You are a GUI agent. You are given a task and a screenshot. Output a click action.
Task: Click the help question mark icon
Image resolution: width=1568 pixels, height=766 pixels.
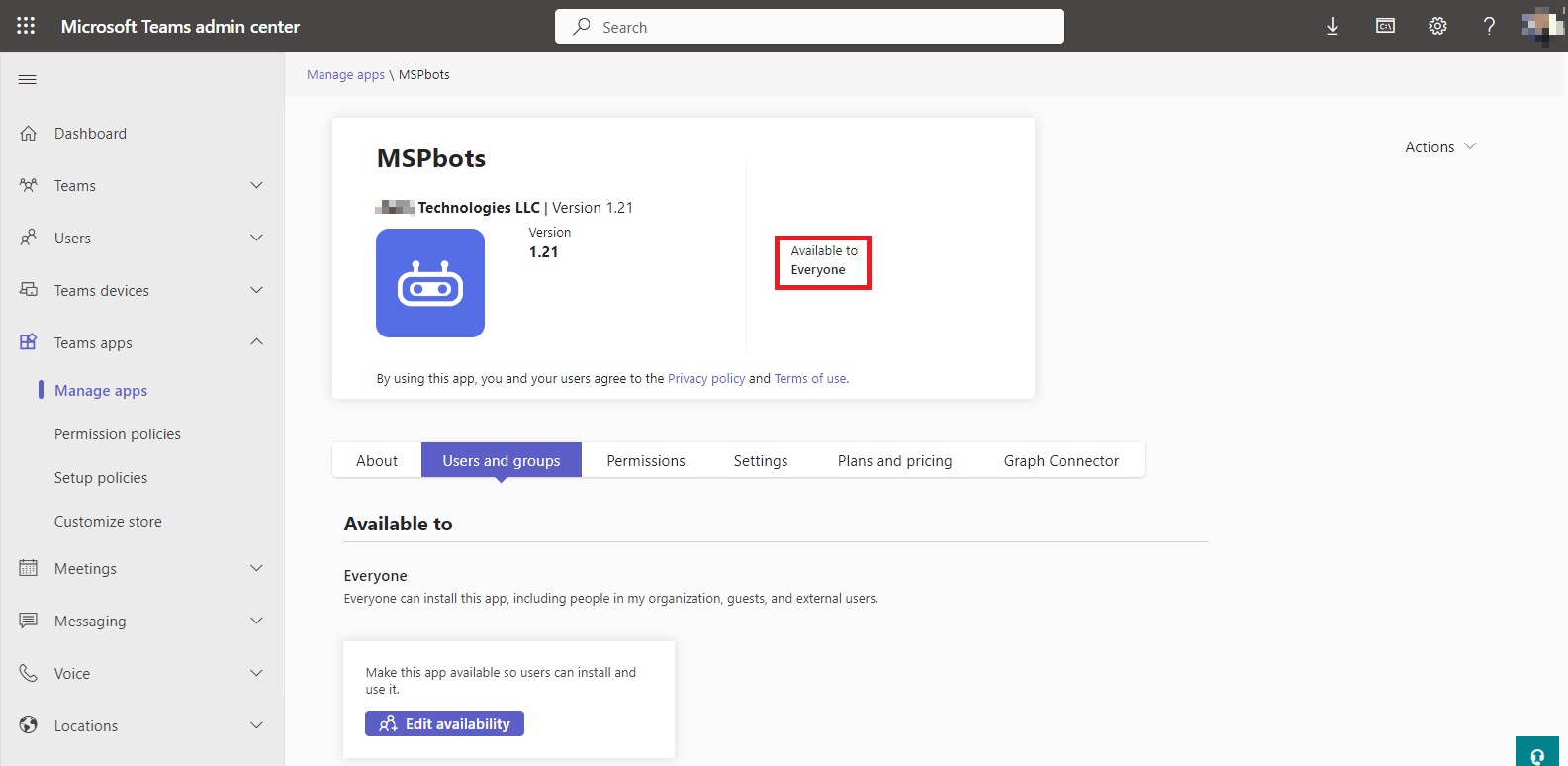coord(1489,27)
